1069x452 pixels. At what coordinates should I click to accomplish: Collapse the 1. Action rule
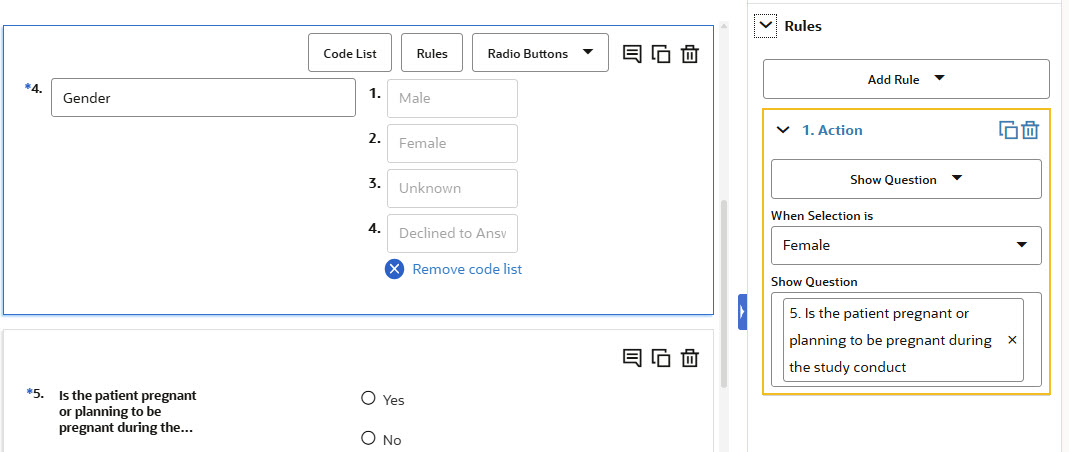tap(783, 130)
